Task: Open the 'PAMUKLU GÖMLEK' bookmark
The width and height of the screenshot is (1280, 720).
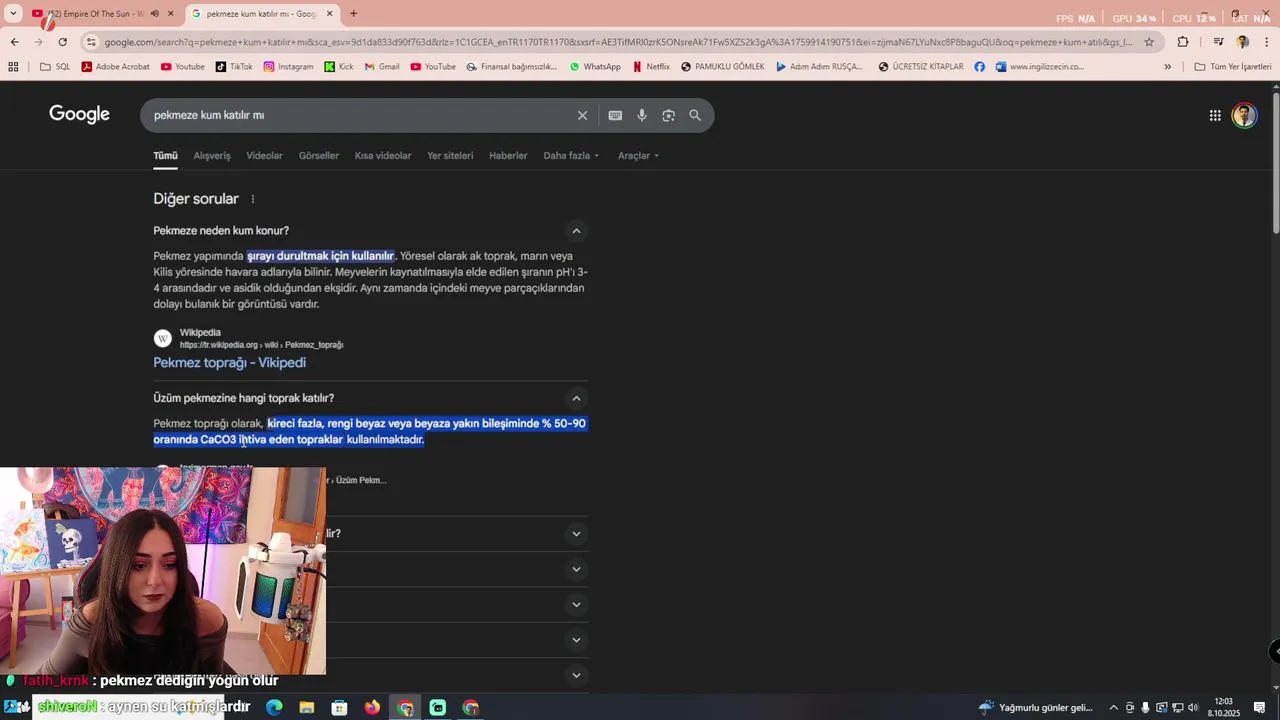Action: tap(722, 67)
